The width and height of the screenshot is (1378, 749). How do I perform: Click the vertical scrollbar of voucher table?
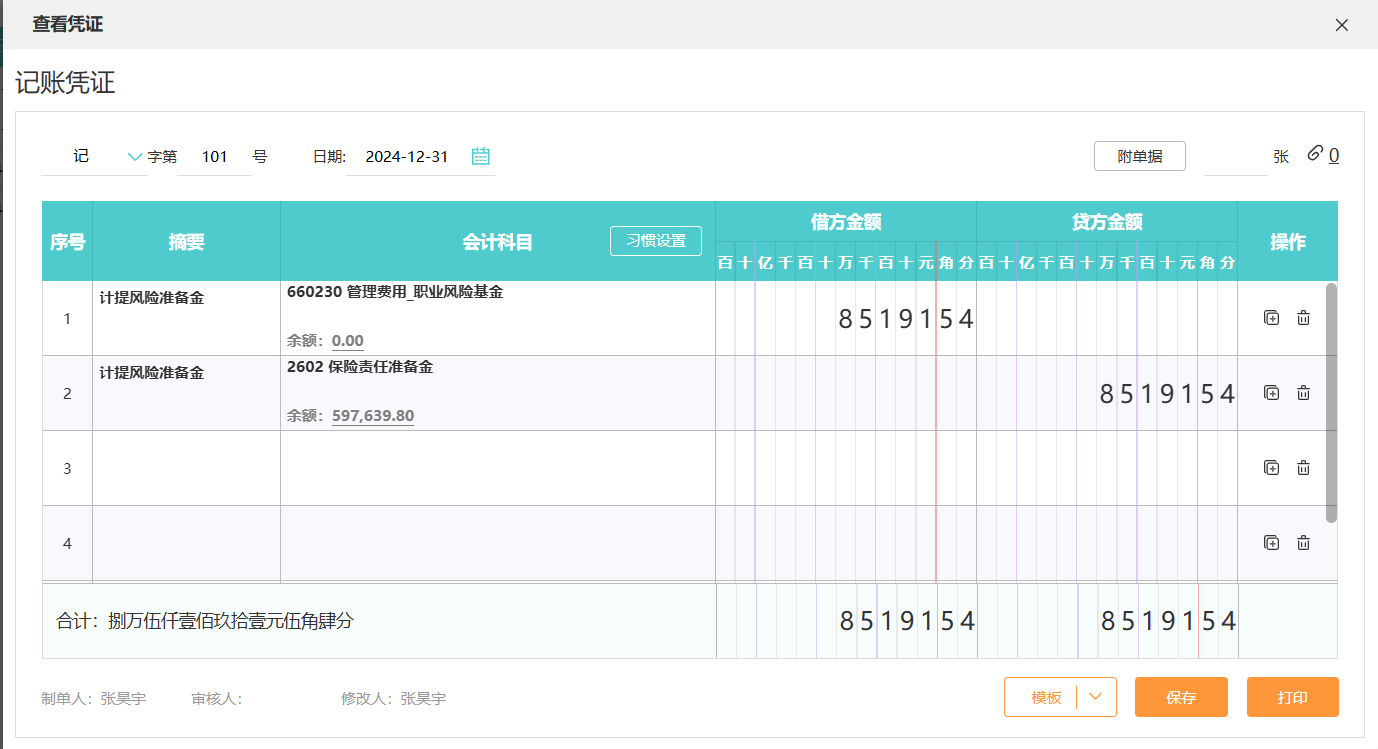1330,402
